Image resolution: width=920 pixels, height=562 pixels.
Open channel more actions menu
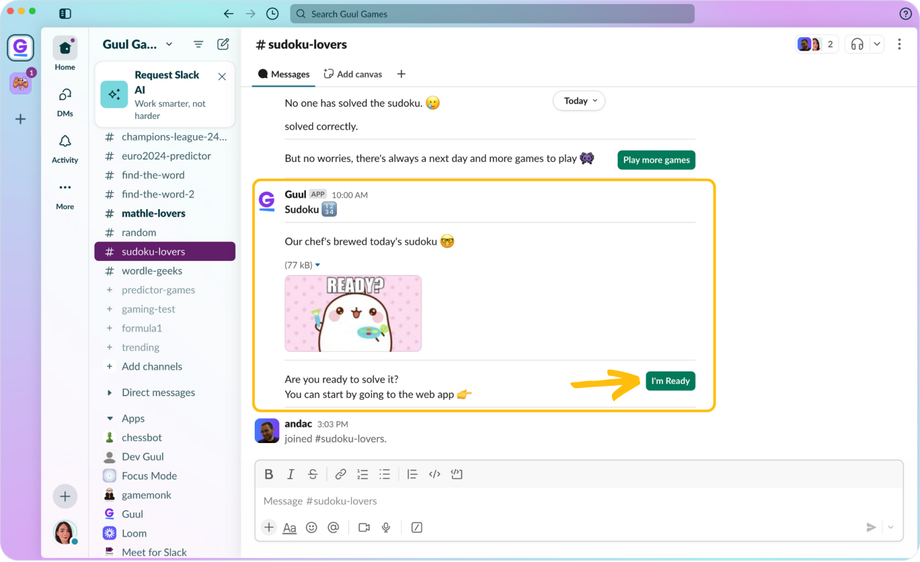point(899,44)
